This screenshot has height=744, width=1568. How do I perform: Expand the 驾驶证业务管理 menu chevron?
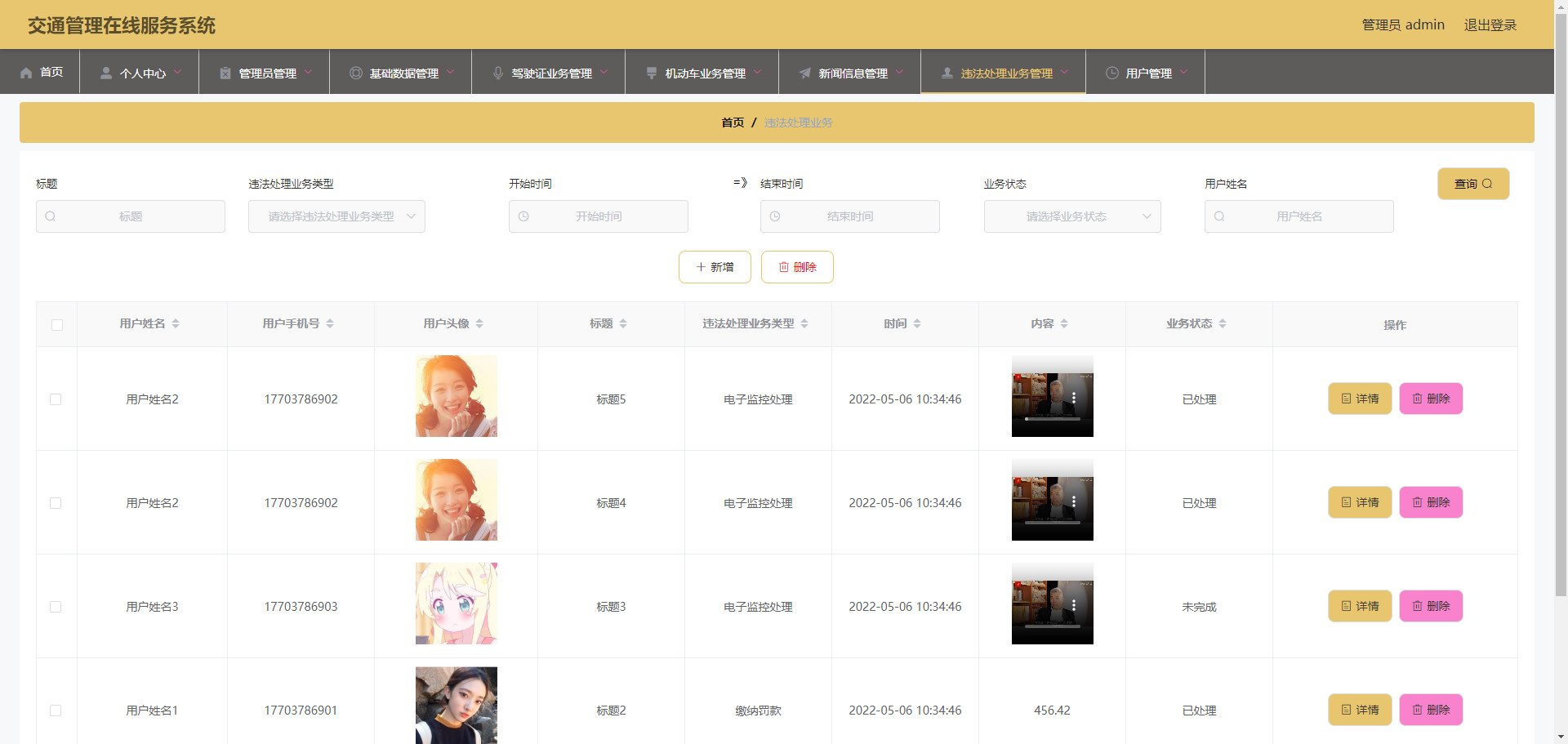[x=604, y=72]
